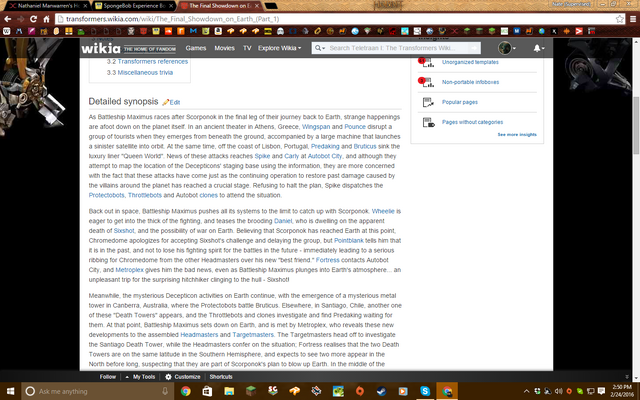Click See more insights
The width and height of the screenshot is (640, 400).
517,135
